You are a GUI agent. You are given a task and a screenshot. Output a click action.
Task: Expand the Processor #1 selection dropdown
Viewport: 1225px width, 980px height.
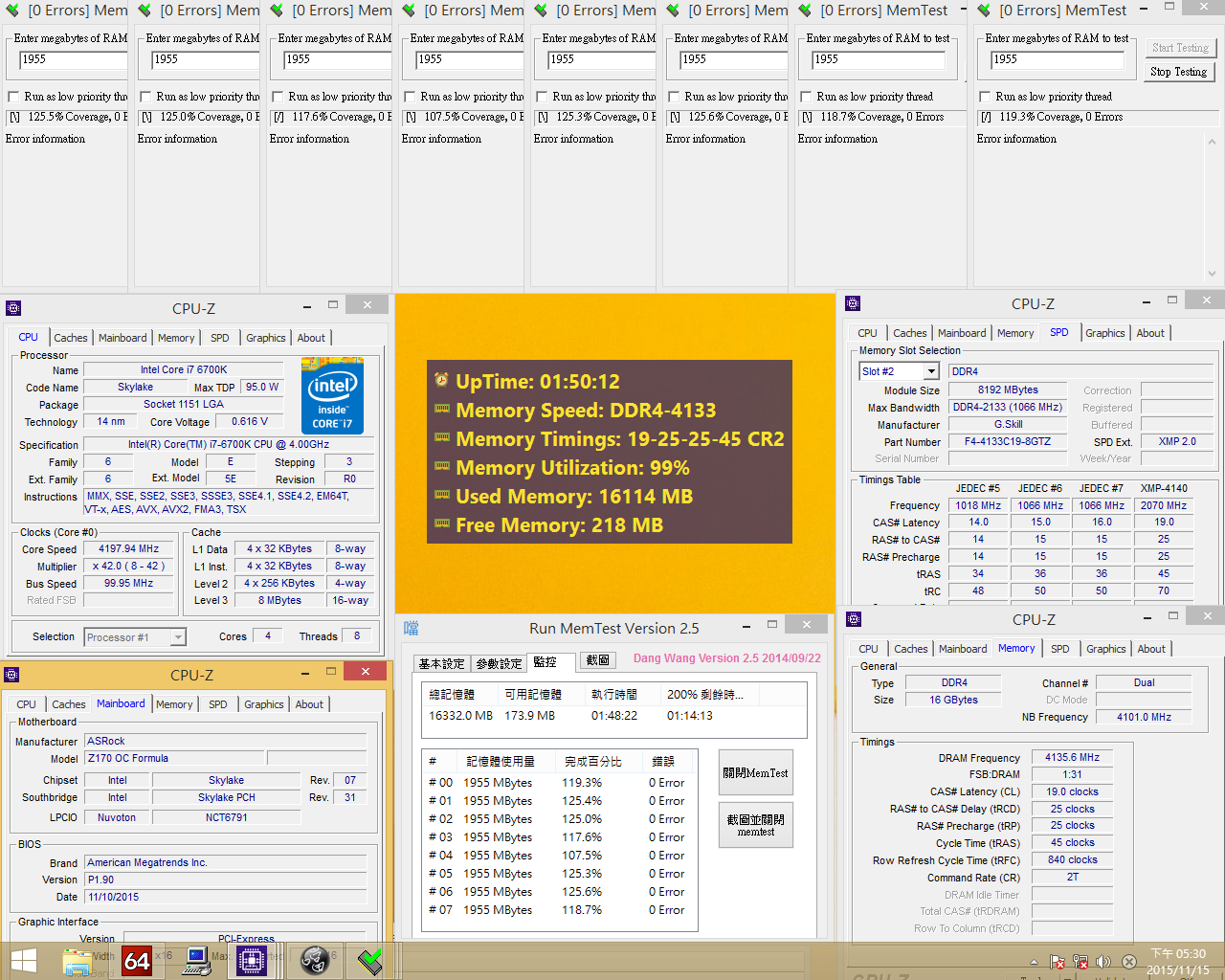[177, 637]
